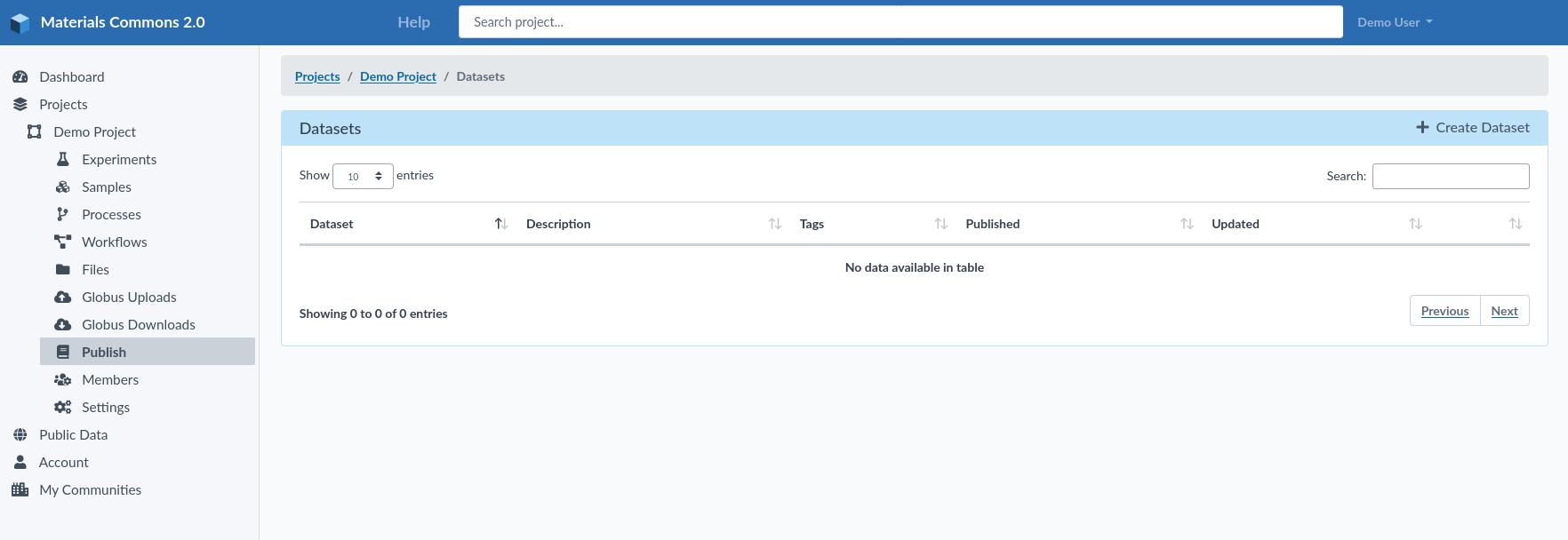Open Settings in the sidebar
1568x540 pixels.
tap(106, 408)
